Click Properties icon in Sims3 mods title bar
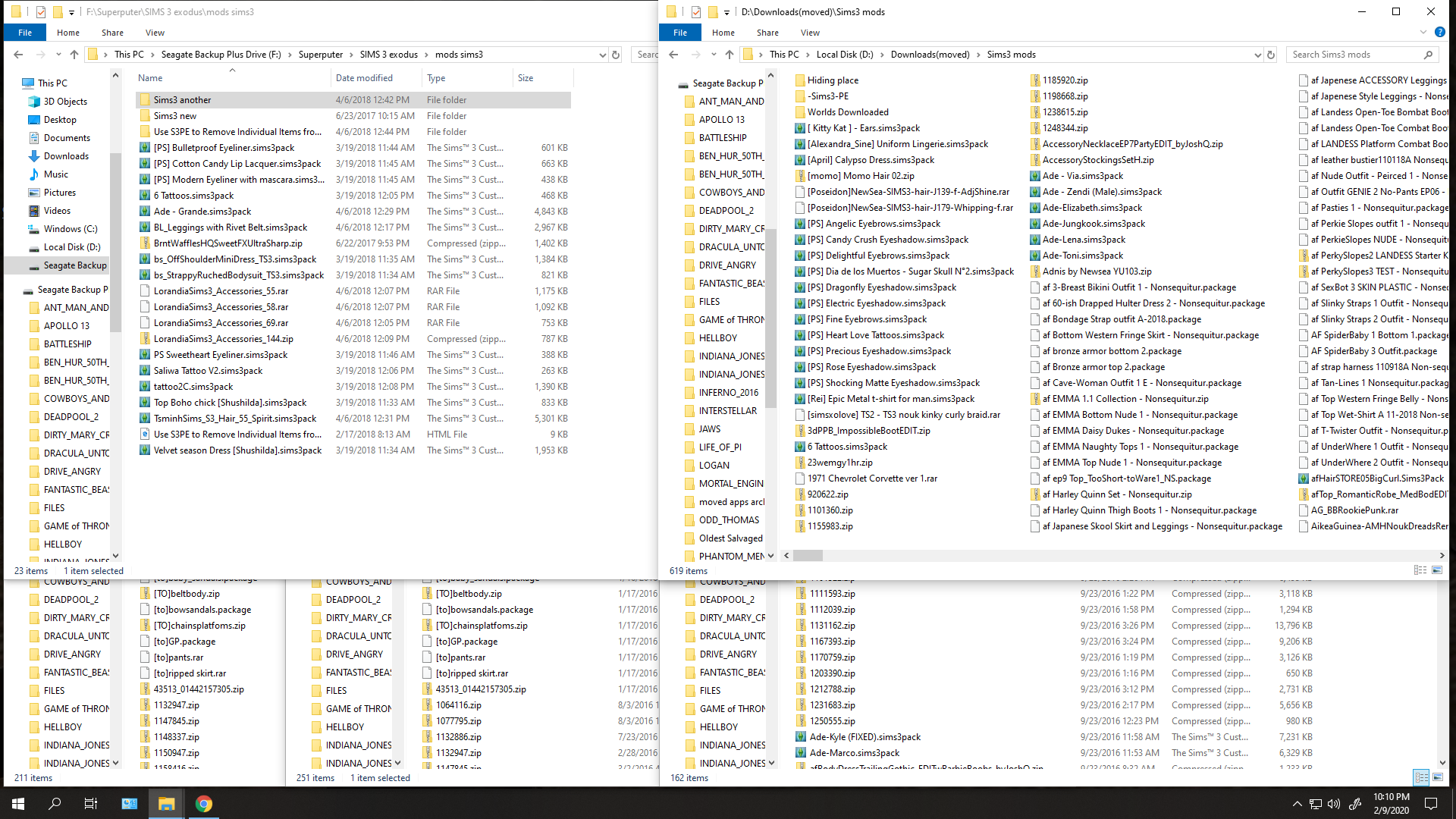 tap(695, 11)
